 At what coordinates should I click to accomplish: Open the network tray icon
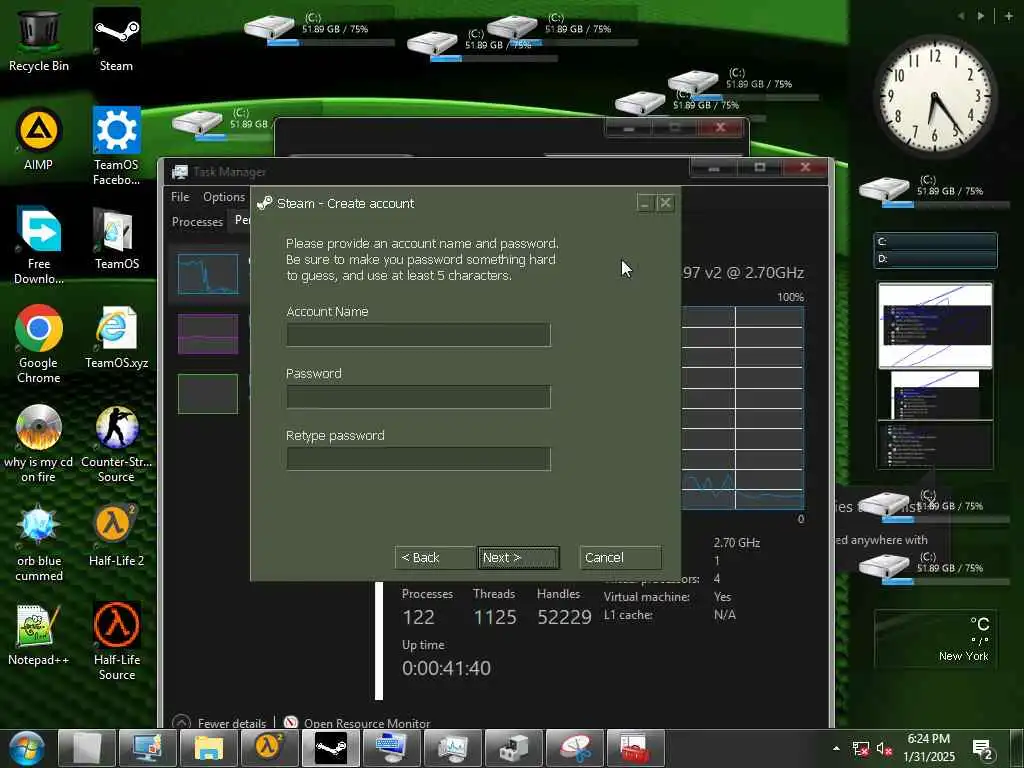[x=861, y=749]
